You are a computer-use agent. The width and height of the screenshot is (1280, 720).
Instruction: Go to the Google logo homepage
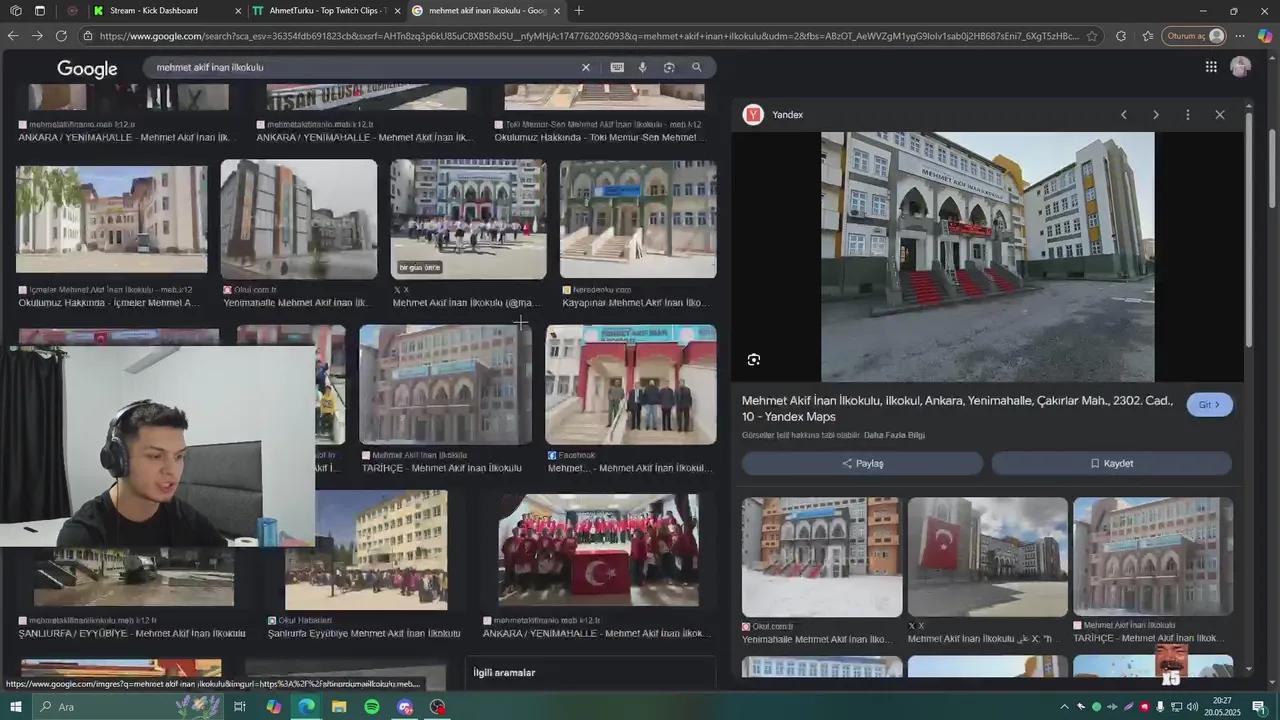click(87, 68)
